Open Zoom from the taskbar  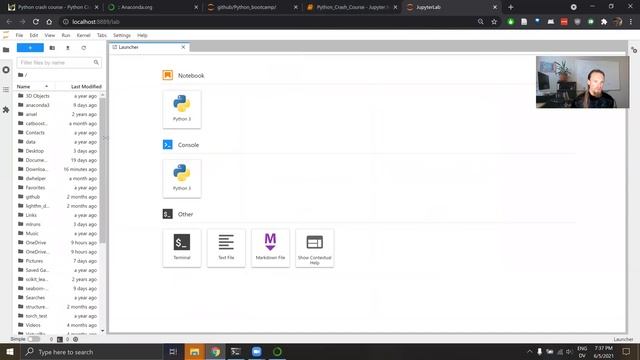[x=256, y=352]
